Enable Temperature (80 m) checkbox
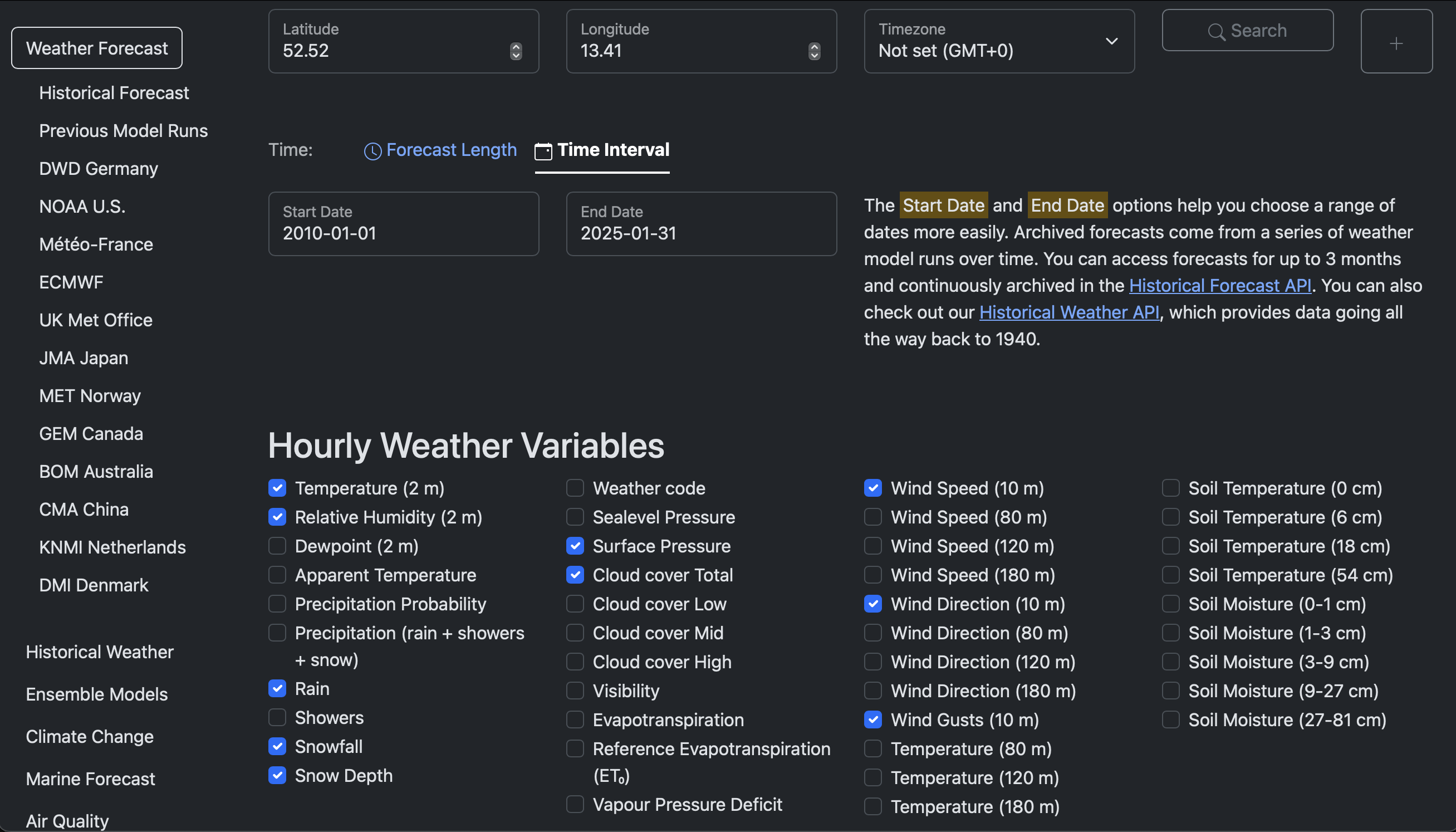The width and height of the screenshot is (1456, 832). [873, 748]
